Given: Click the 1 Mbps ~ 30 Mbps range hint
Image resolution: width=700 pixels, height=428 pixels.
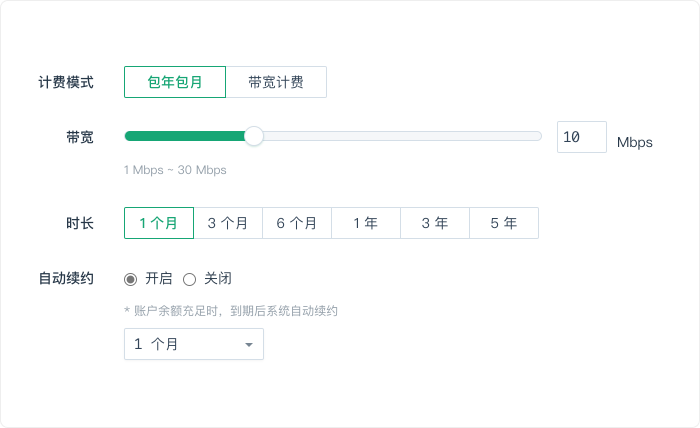Looking at the screenshot, I should (175, 170).
